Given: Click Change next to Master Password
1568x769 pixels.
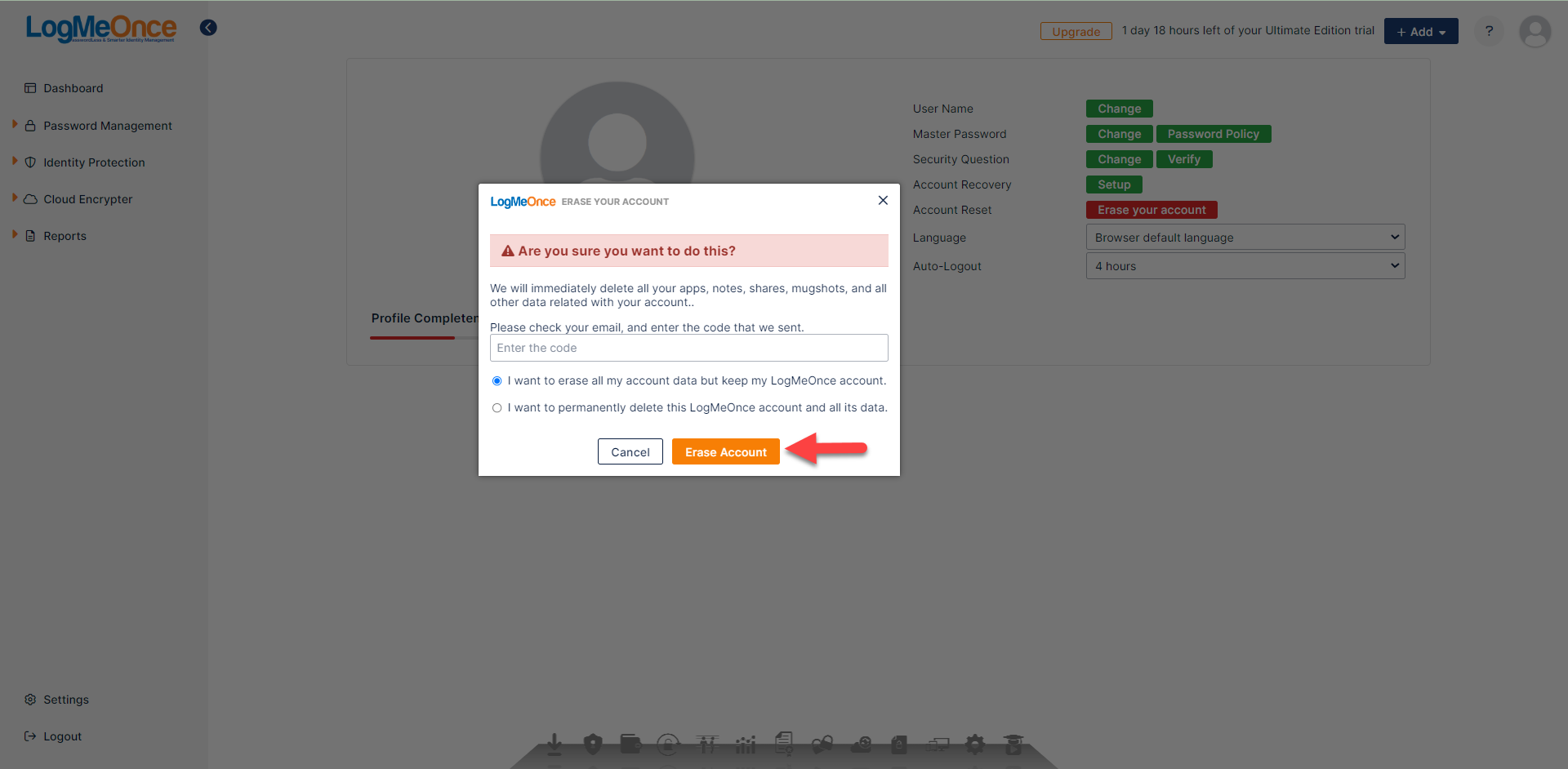Looking at the screenshot, I should click(x=1119, y=134).
